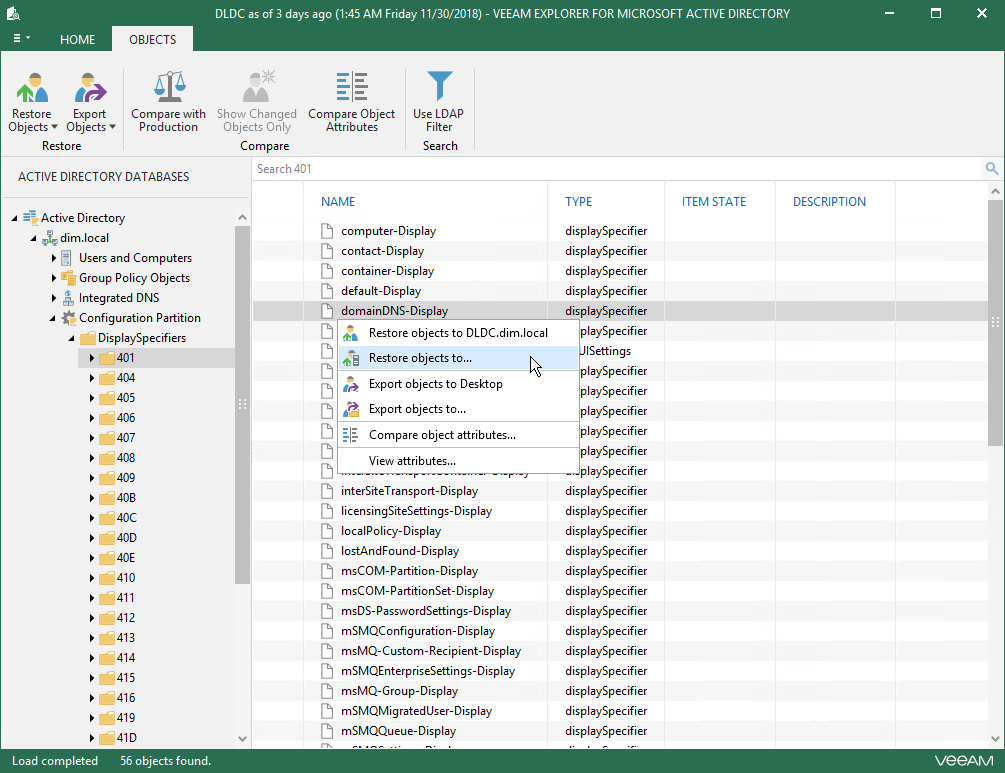Click the Integrated DNS node icon

point(69,298)
